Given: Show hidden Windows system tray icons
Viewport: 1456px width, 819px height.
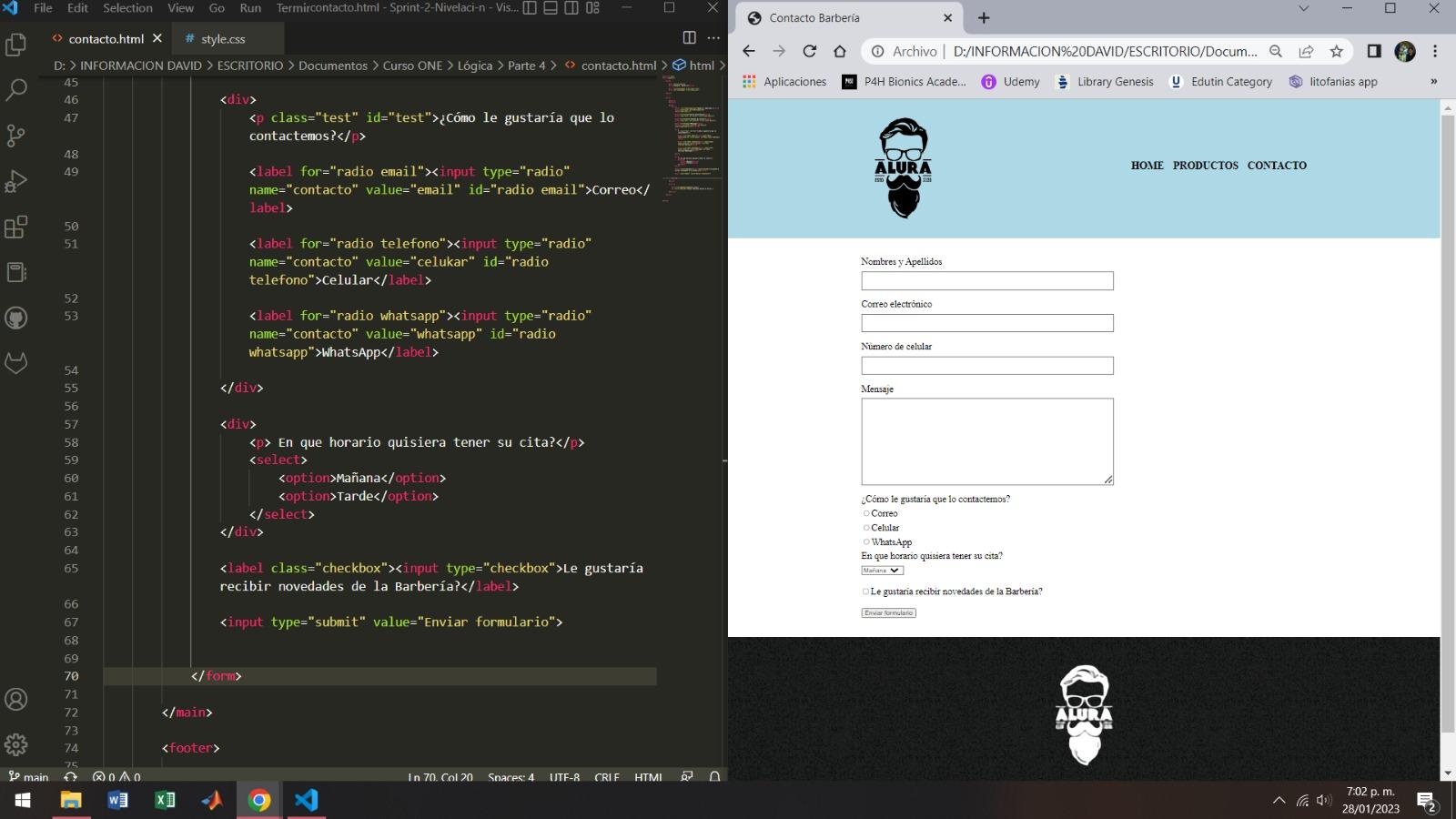Looking at the screenshot, I should [1279, 800].
